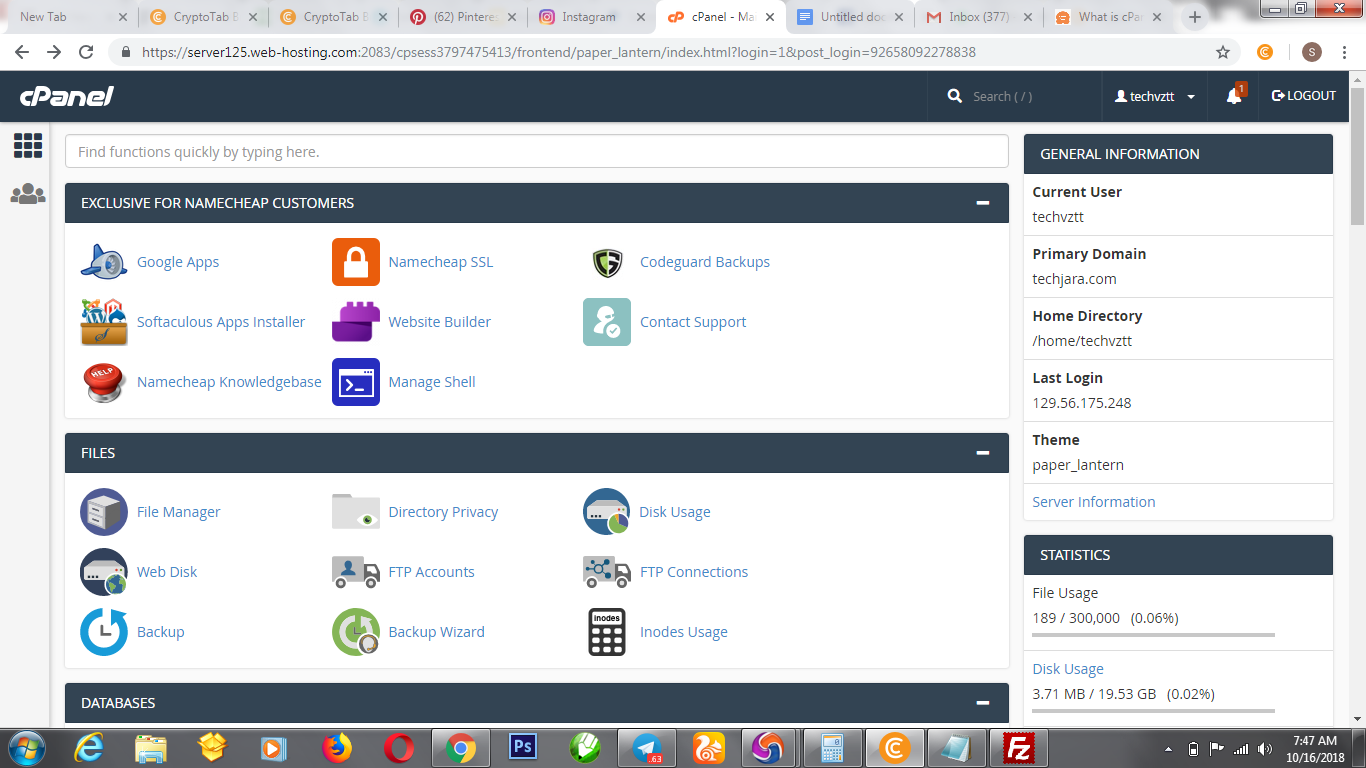Screen dimensions: 1366x768
Task: Open Photoshop from the taskbar
Action: pyautogui.click(x=522, y=747)
